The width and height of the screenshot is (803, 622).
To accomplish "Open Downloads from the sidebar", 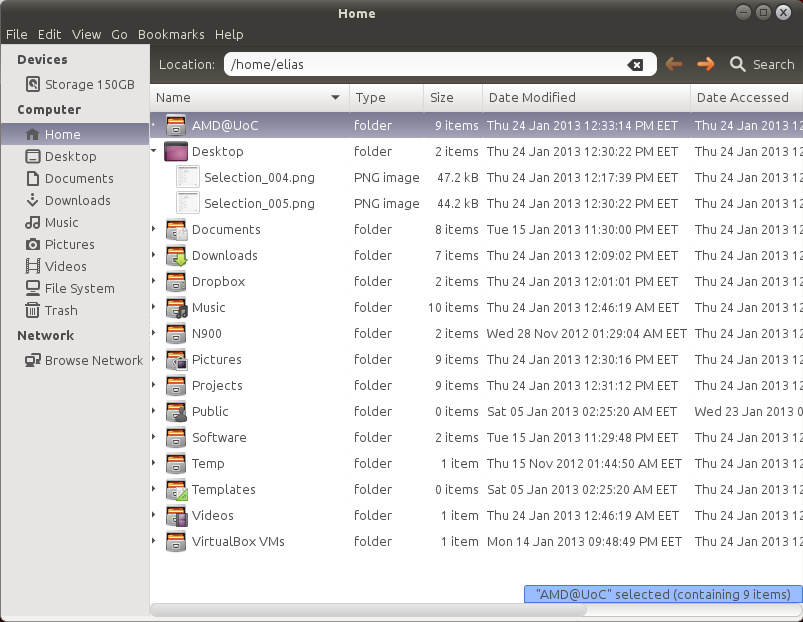I will tap(77, 200).
